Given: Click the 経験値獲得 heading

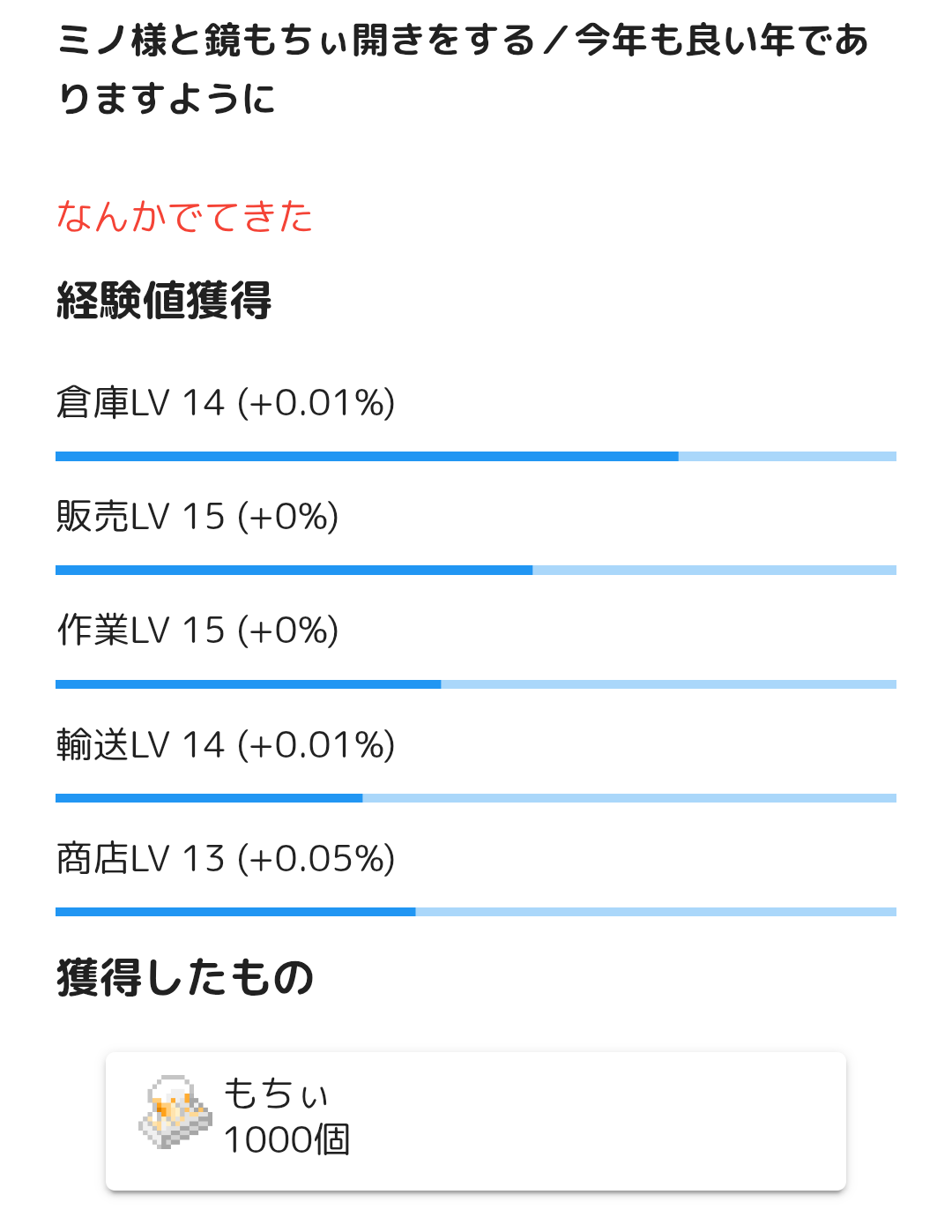Looking at the screenshot, I should 164,301.
